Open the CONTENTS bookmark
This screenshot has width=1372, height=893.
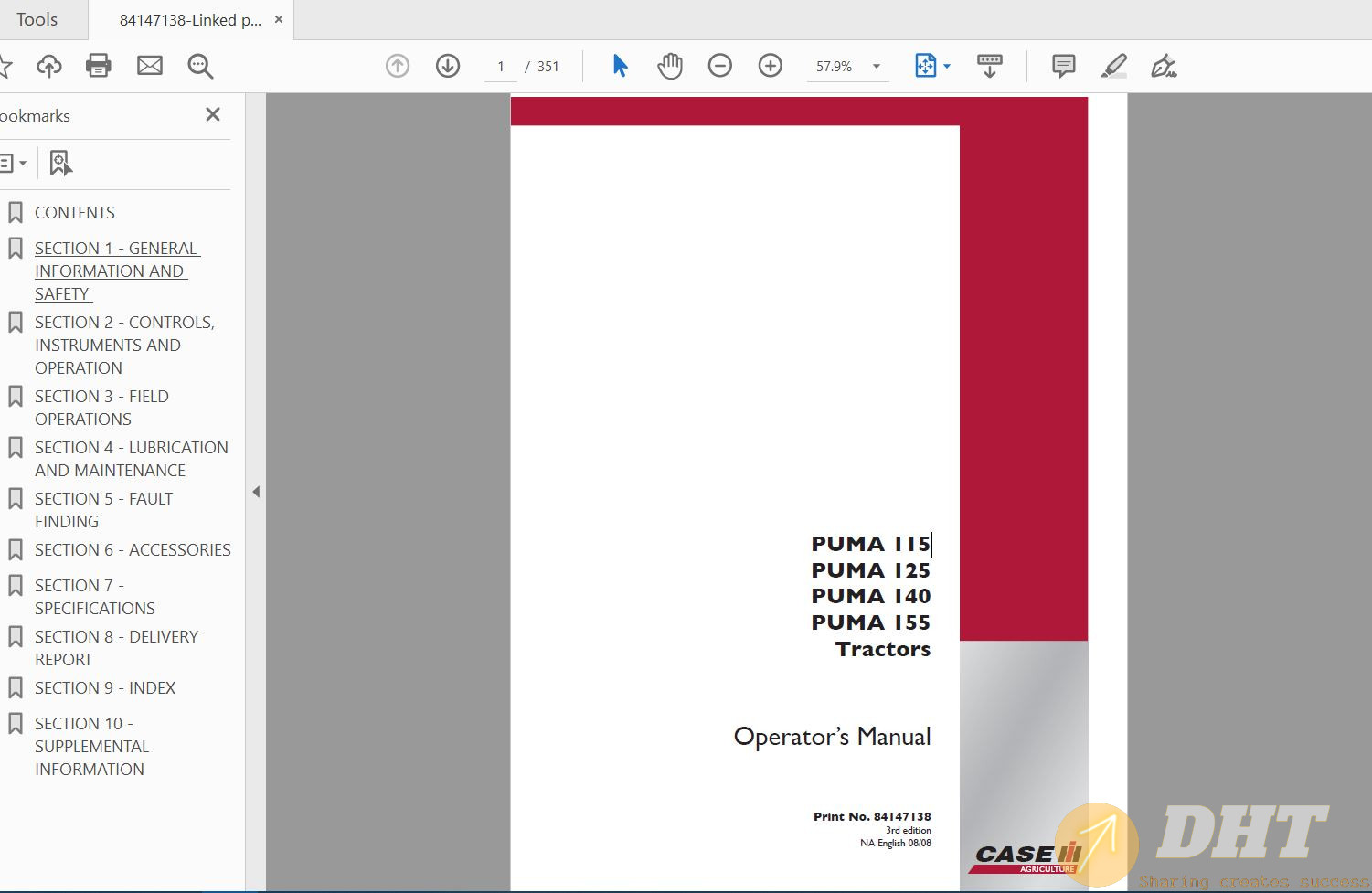click(75, 213)
